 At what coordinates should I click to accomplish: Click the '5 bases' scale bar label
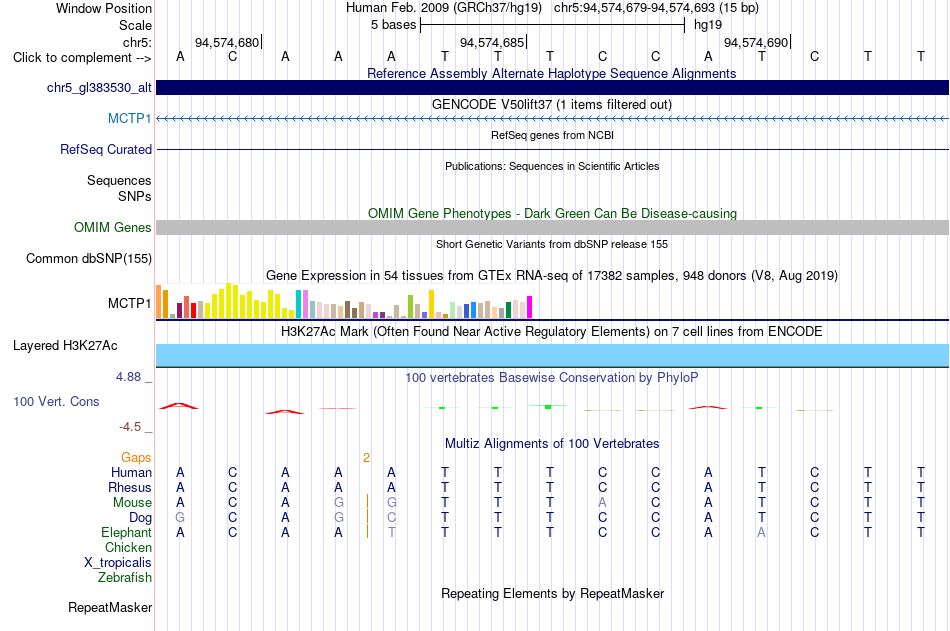tap(394, 25)
